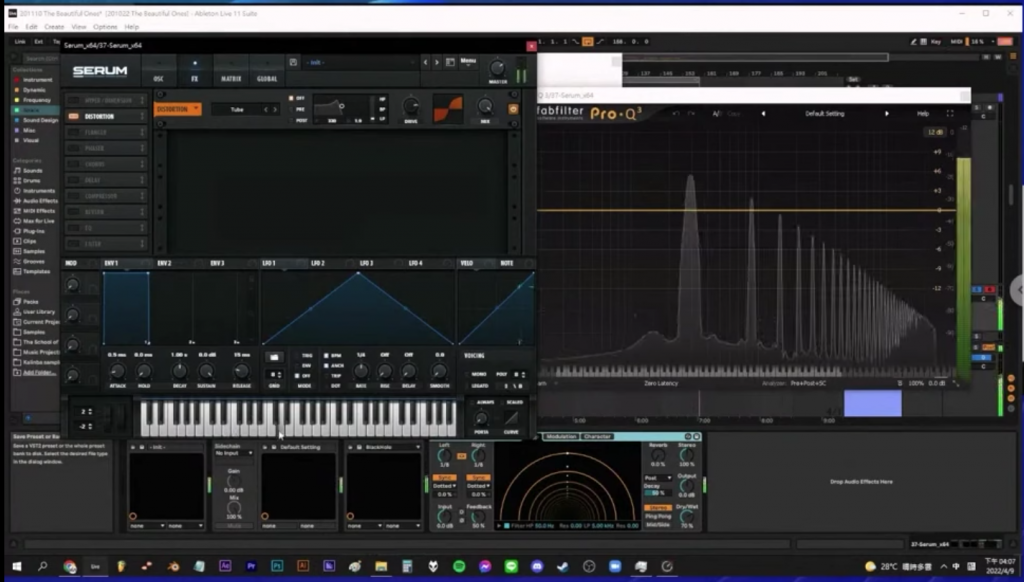Click Help in Pro-Q 3
This screenshot has width=1024, height=582.
tap(923, 114)
